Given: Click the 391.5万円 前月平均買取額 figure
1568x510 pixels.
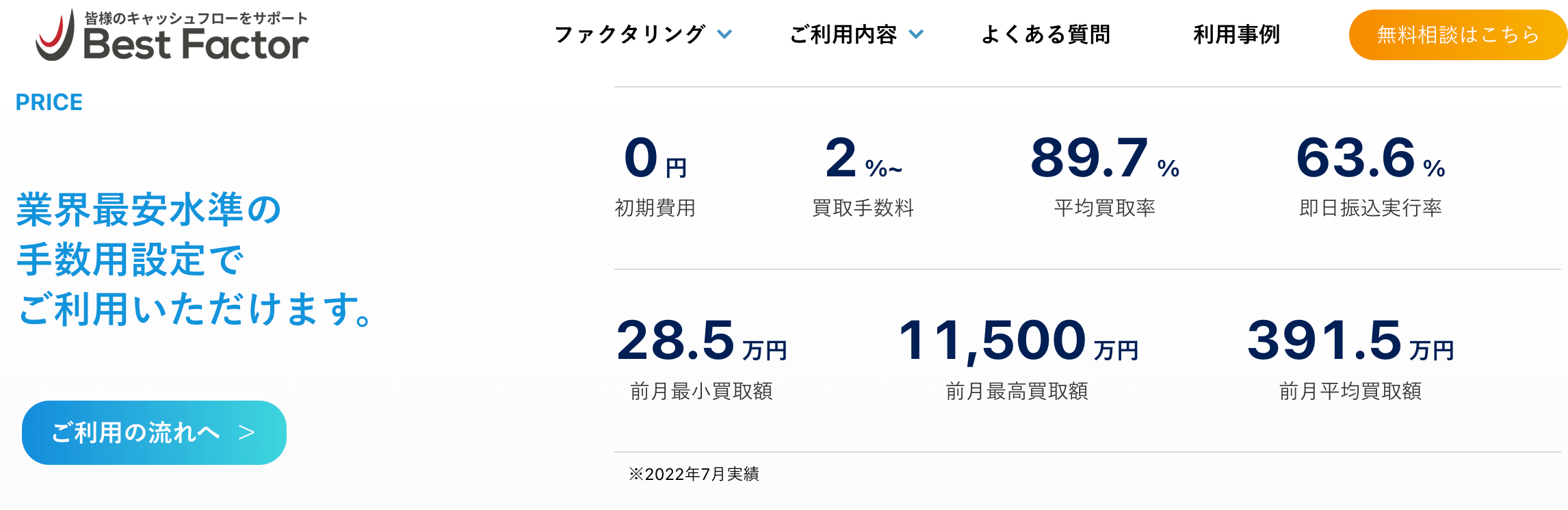Looking at the screenshot, I should [1350, 341].
